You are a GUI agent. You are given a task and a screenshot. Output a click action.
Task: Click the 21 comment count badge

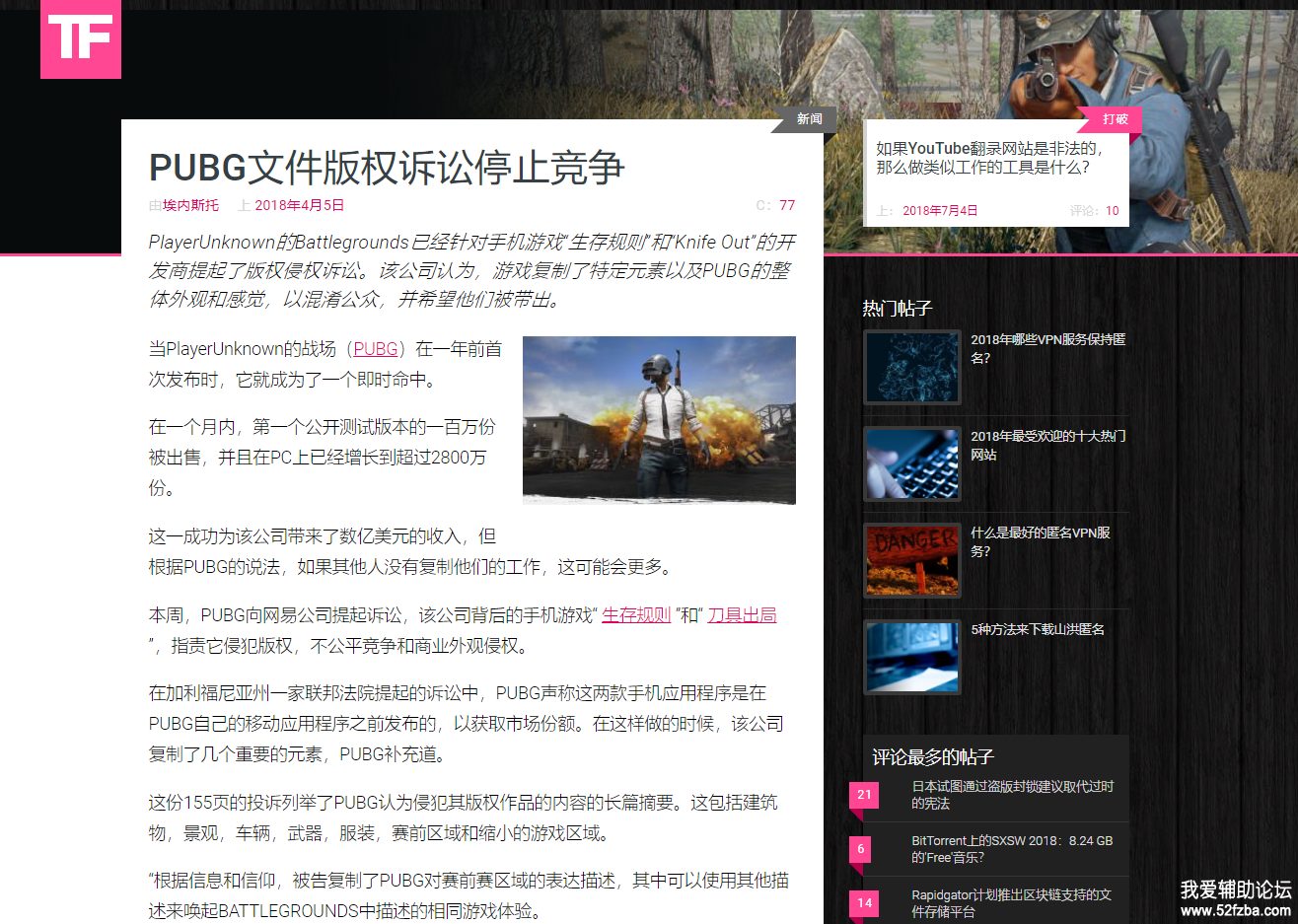(864, 795)
